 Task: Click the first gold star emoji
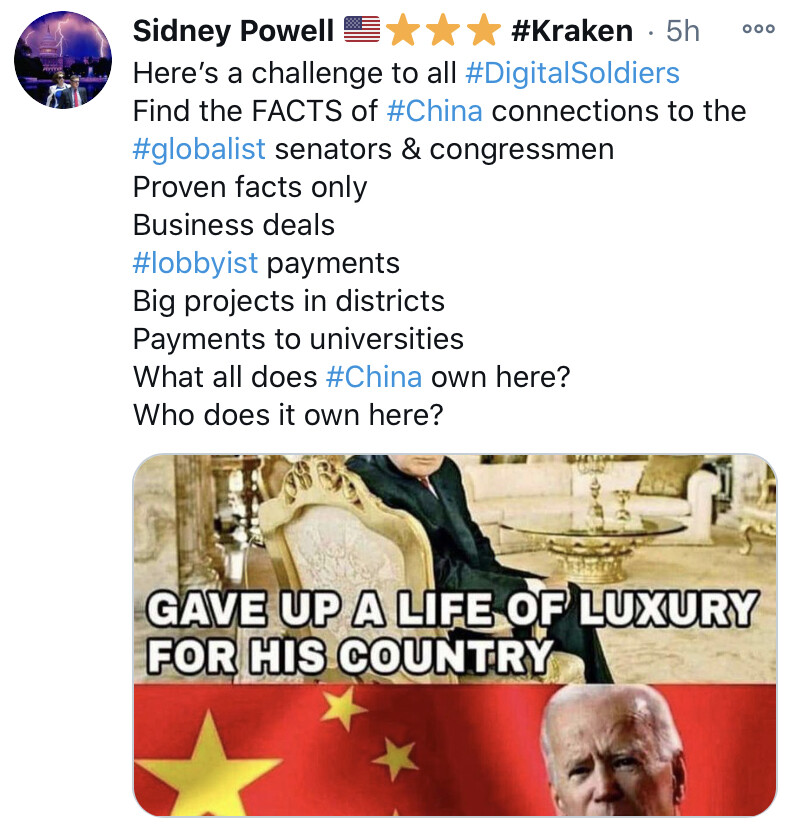click(404, 30)
